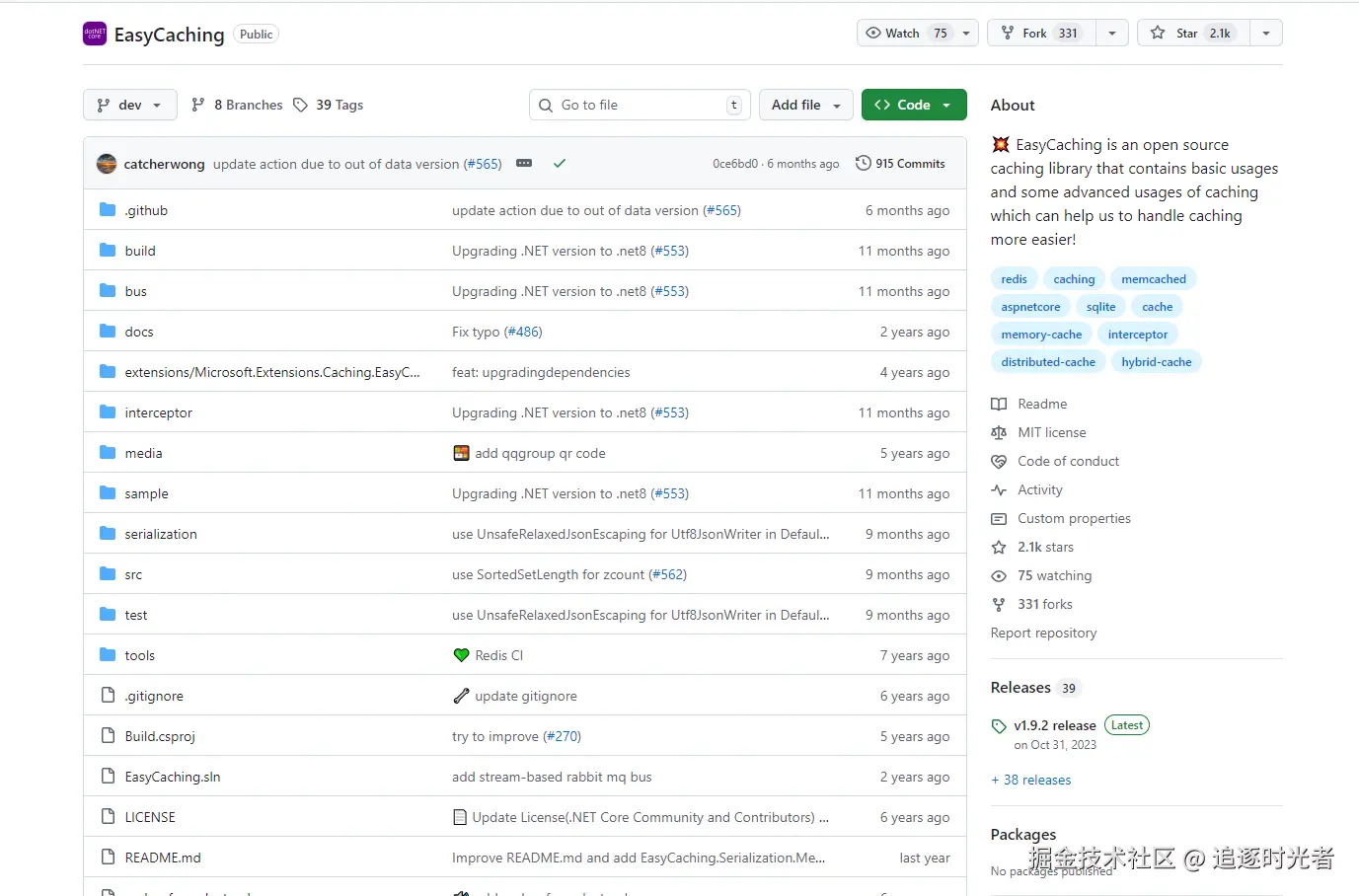Viewport: 1359px width, 896px height.
Task: Click the src folder icon
Action: point(108,574)
